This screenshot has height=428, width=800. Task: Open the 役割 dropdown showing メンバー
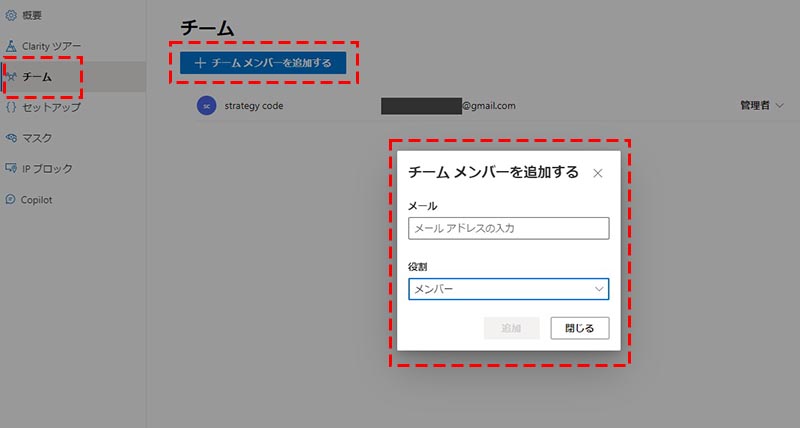point(508,289)
